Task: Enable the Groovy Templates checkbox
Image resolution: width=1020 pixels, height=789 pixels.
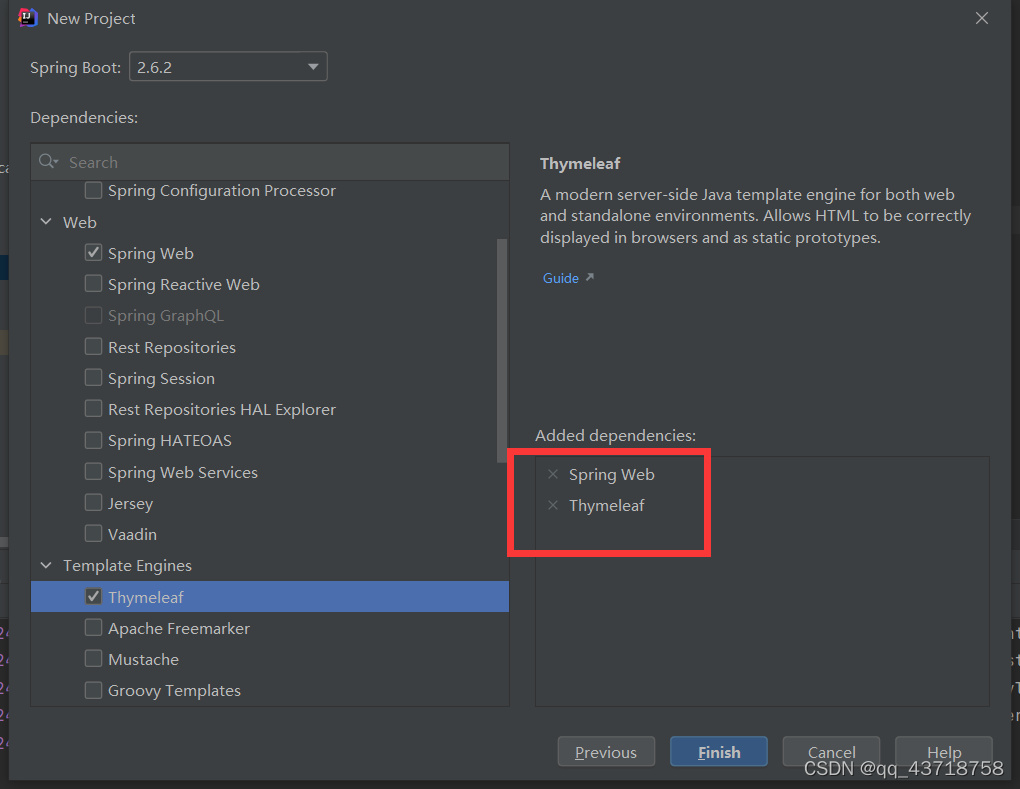Action: click(94, 690)
